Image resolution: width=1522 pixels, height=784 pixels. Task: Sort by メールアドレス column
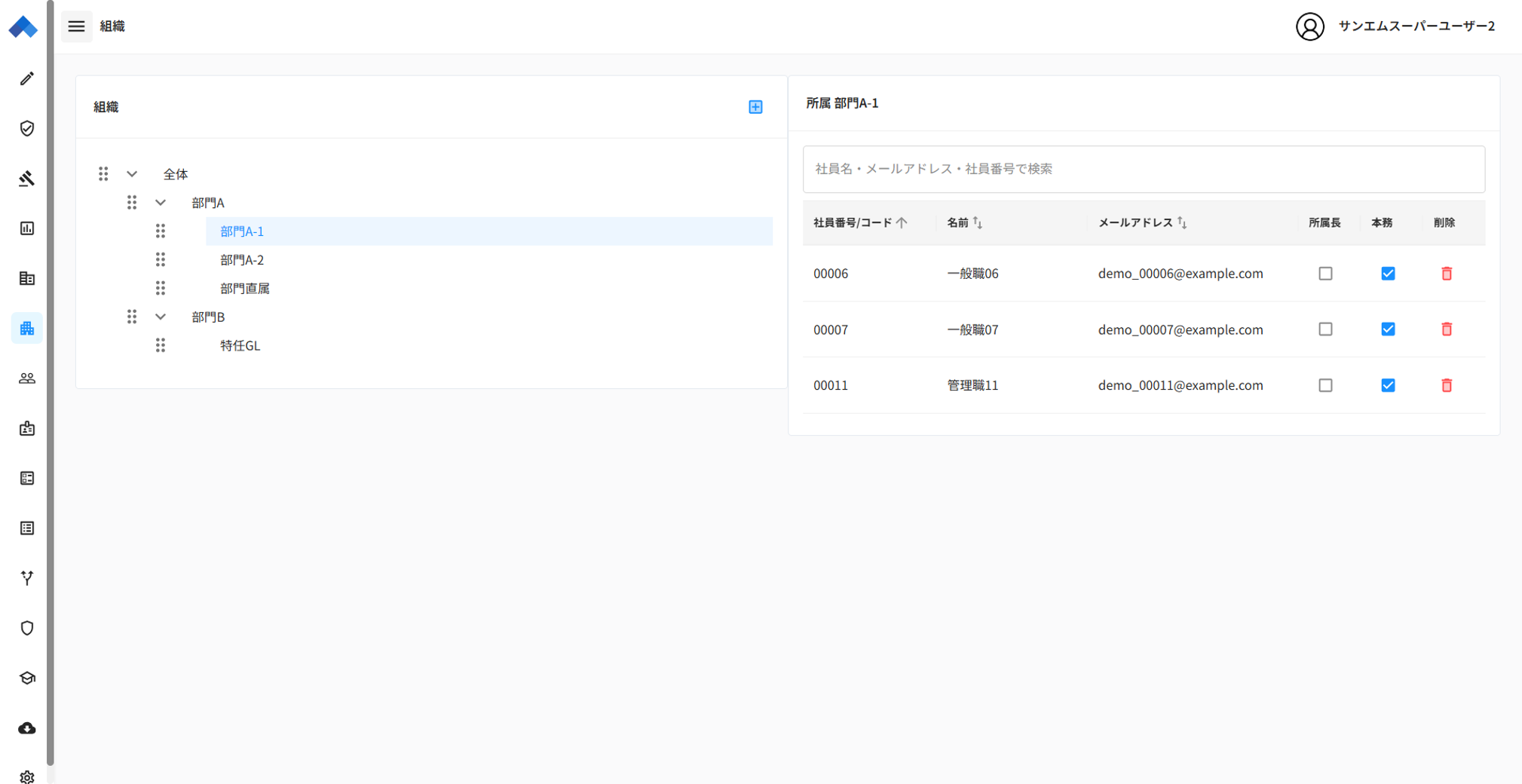pos(1142,222)
